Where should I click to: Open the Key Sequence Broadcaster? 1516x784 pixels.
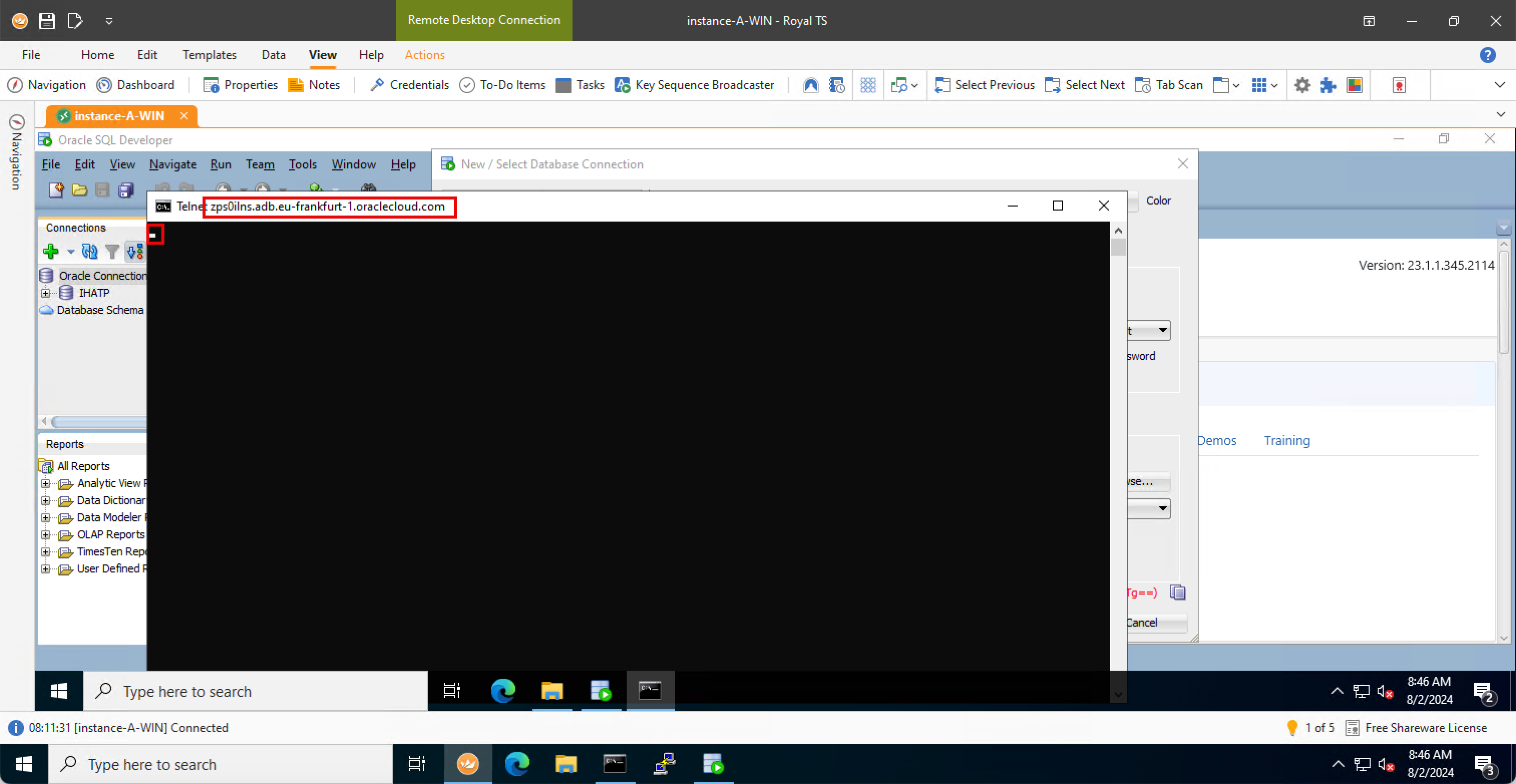(694, 85)
